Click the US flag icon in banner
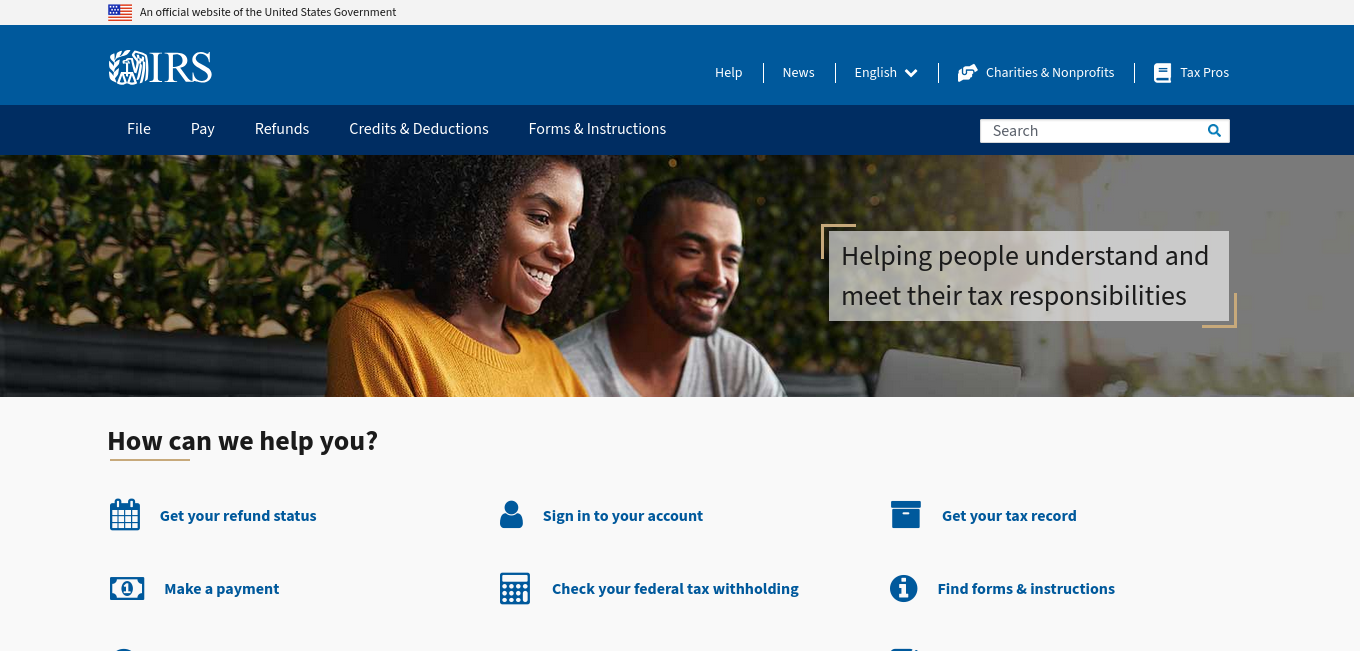Image resolution: width=1366 pixels, height=651 pixels. pos(120,12)
